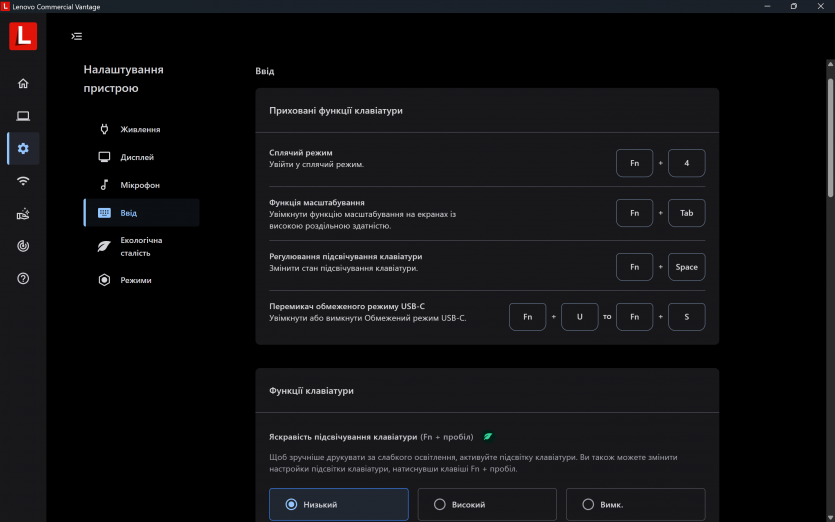This screenshot has width=835, height=522.
Task: Click the red Lenovo L logo
Action: tap(23, 37)
